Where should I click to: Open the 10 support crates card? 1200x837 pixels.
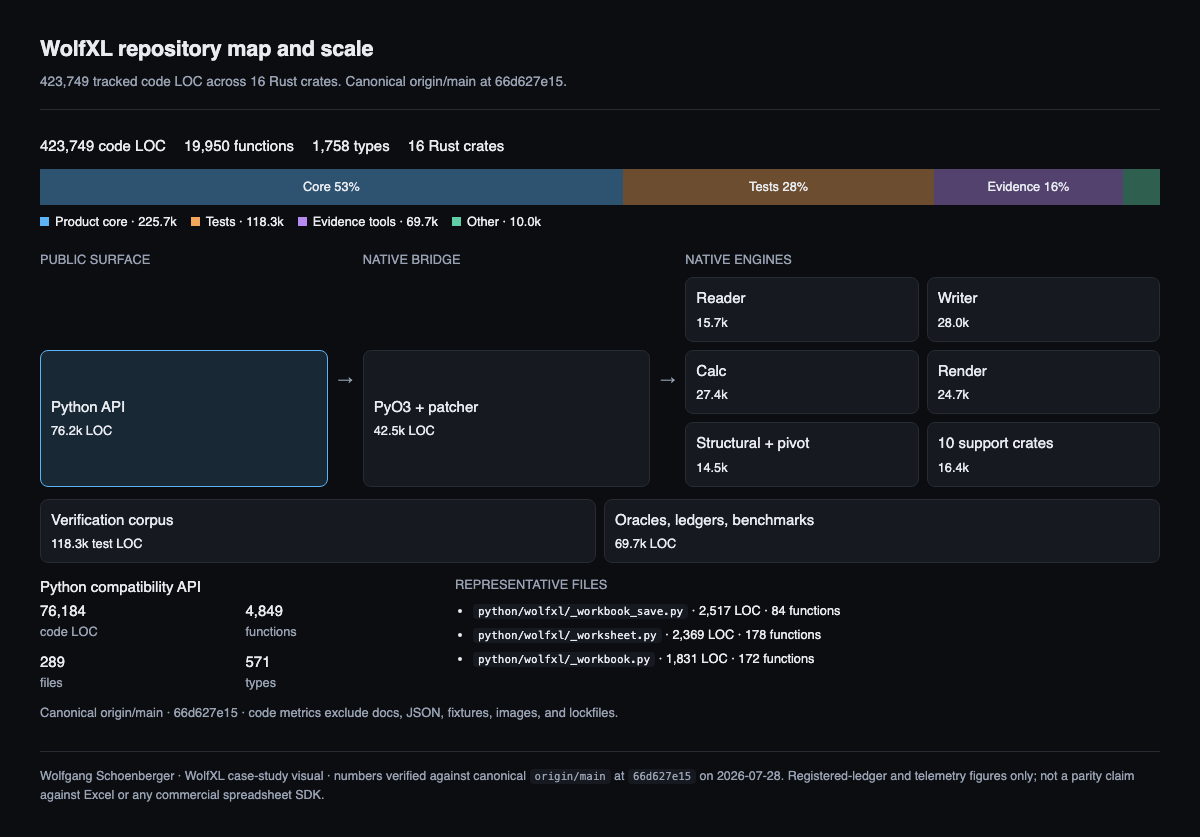(1043, 454)
